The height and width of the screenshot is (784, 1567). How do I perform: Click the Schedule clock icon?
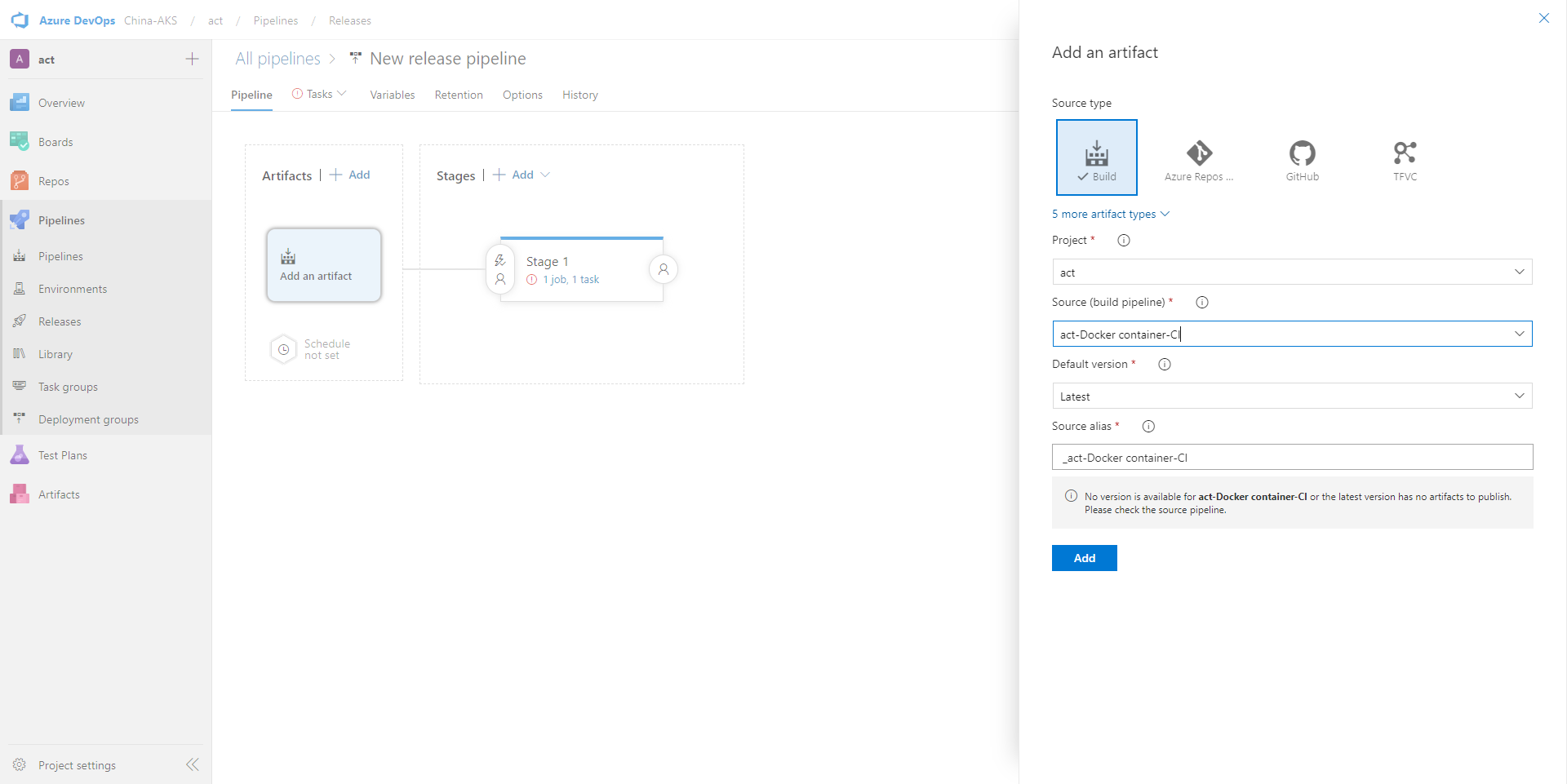pyautogui.click(x=283, y=349)
